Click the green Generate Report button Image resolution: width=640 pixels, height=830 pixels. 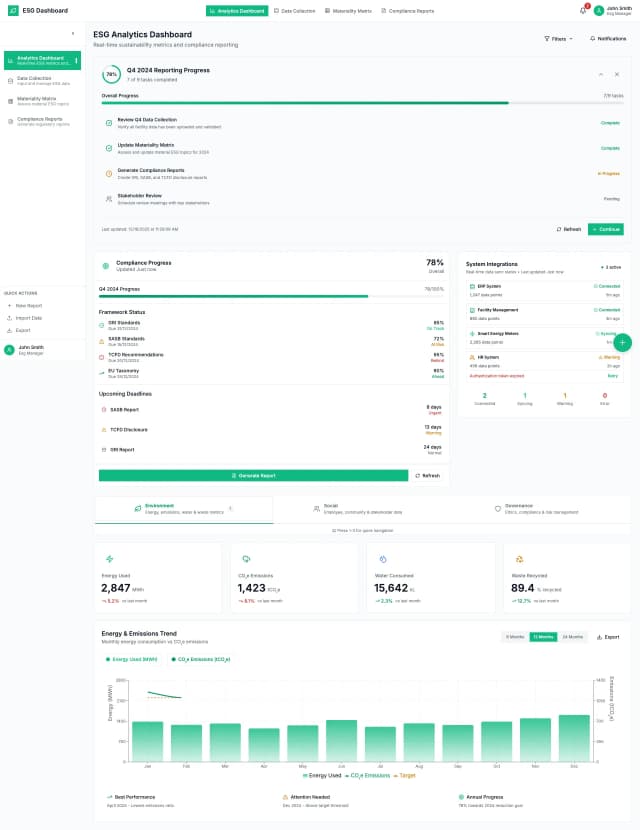[x=253, y=475]
